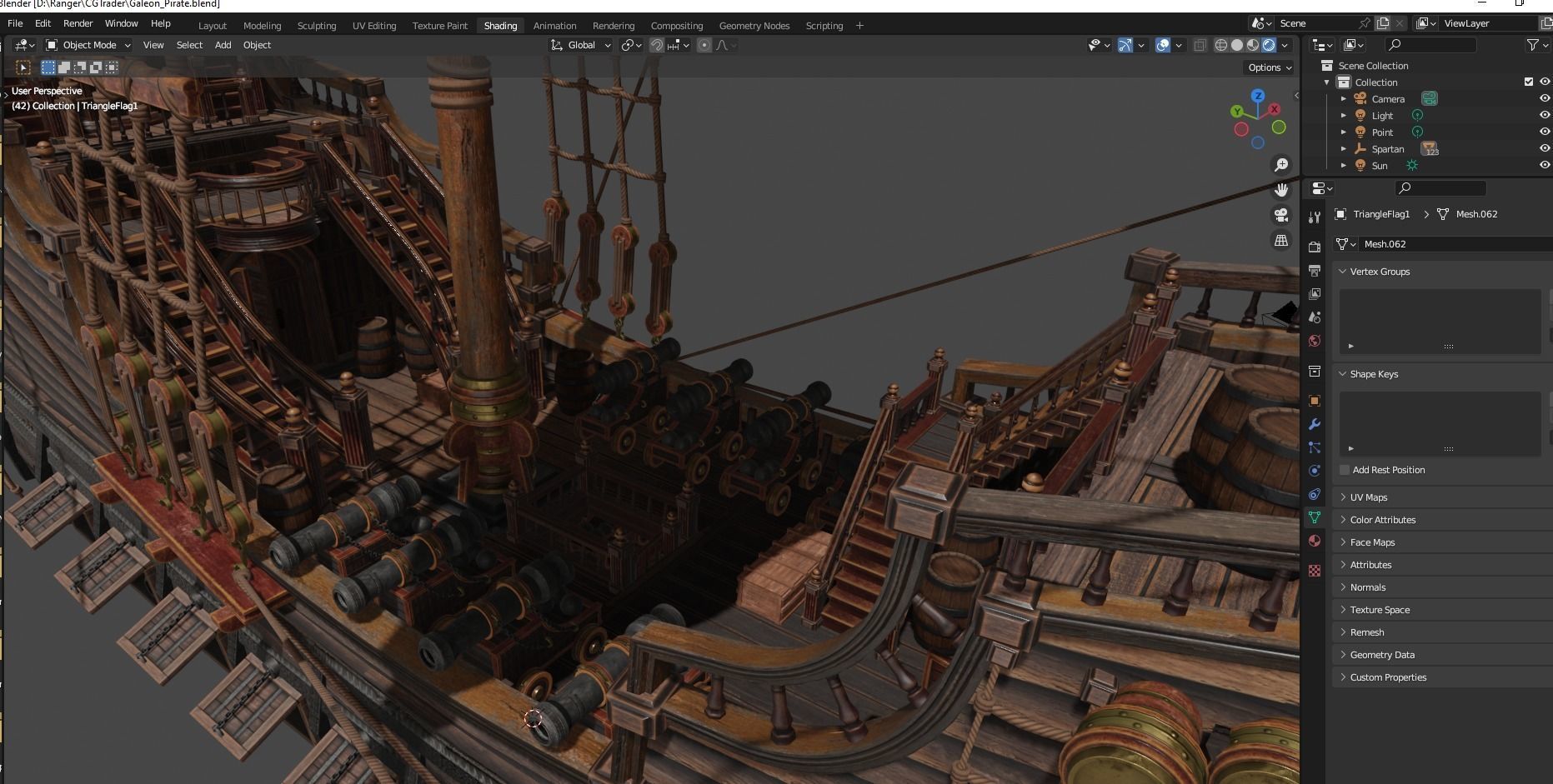Set selection mode to Intersect
This screenshot has height=784, width=1553.
click(x=112, y=67)
